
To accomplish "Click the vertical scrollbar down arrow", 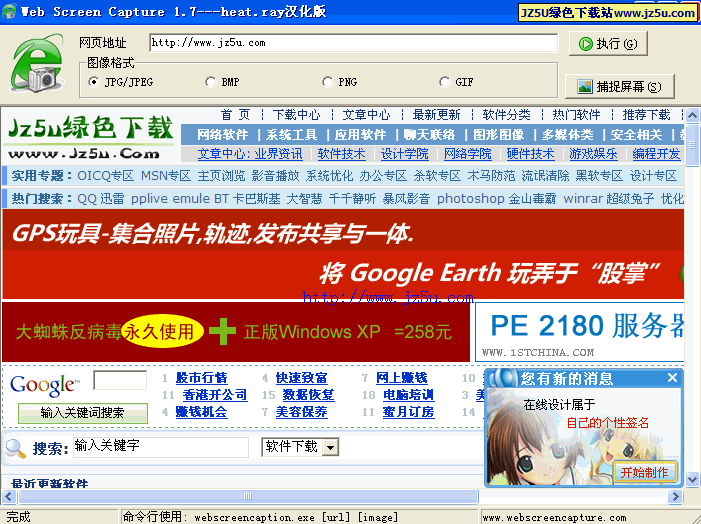I will (x=692, y=479).
